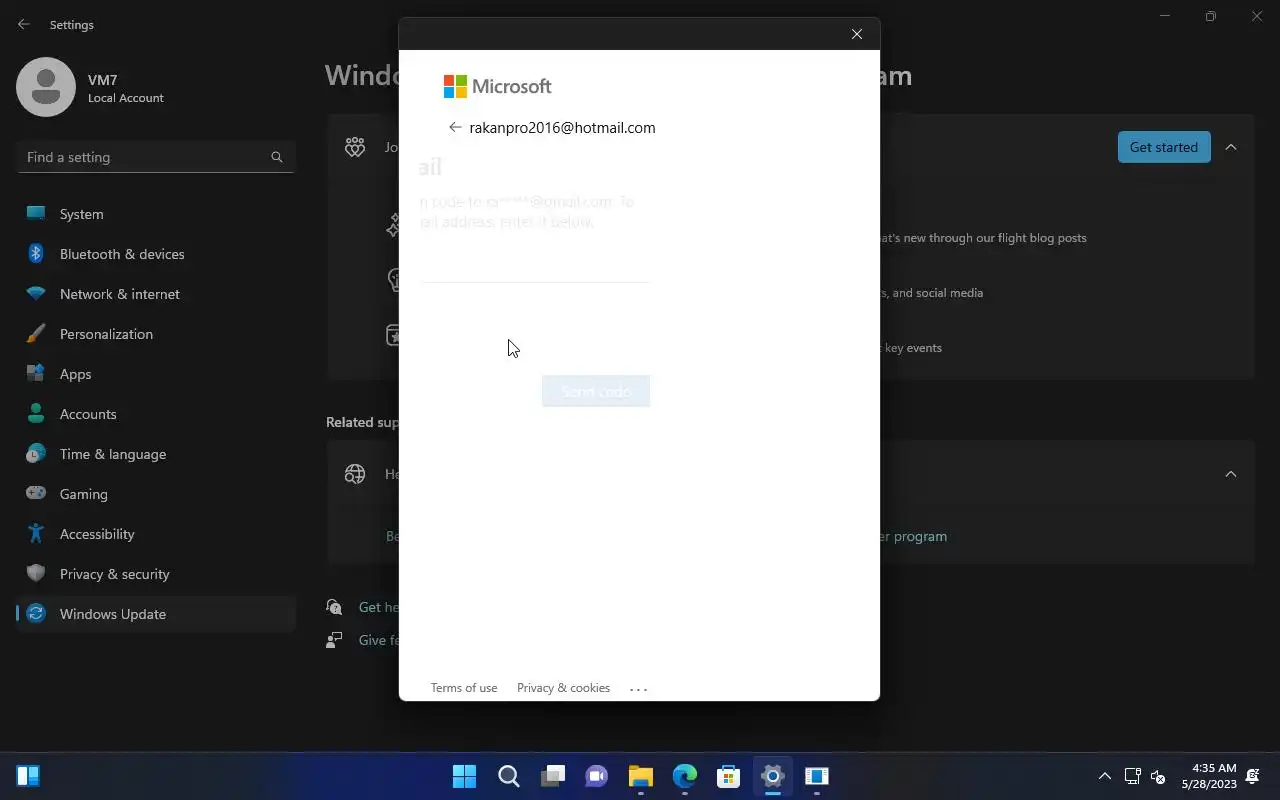The height and width of the screenshot is (800, 1280).
Task: Click the Insider Program hearts icon
Action: coord(355,147)
